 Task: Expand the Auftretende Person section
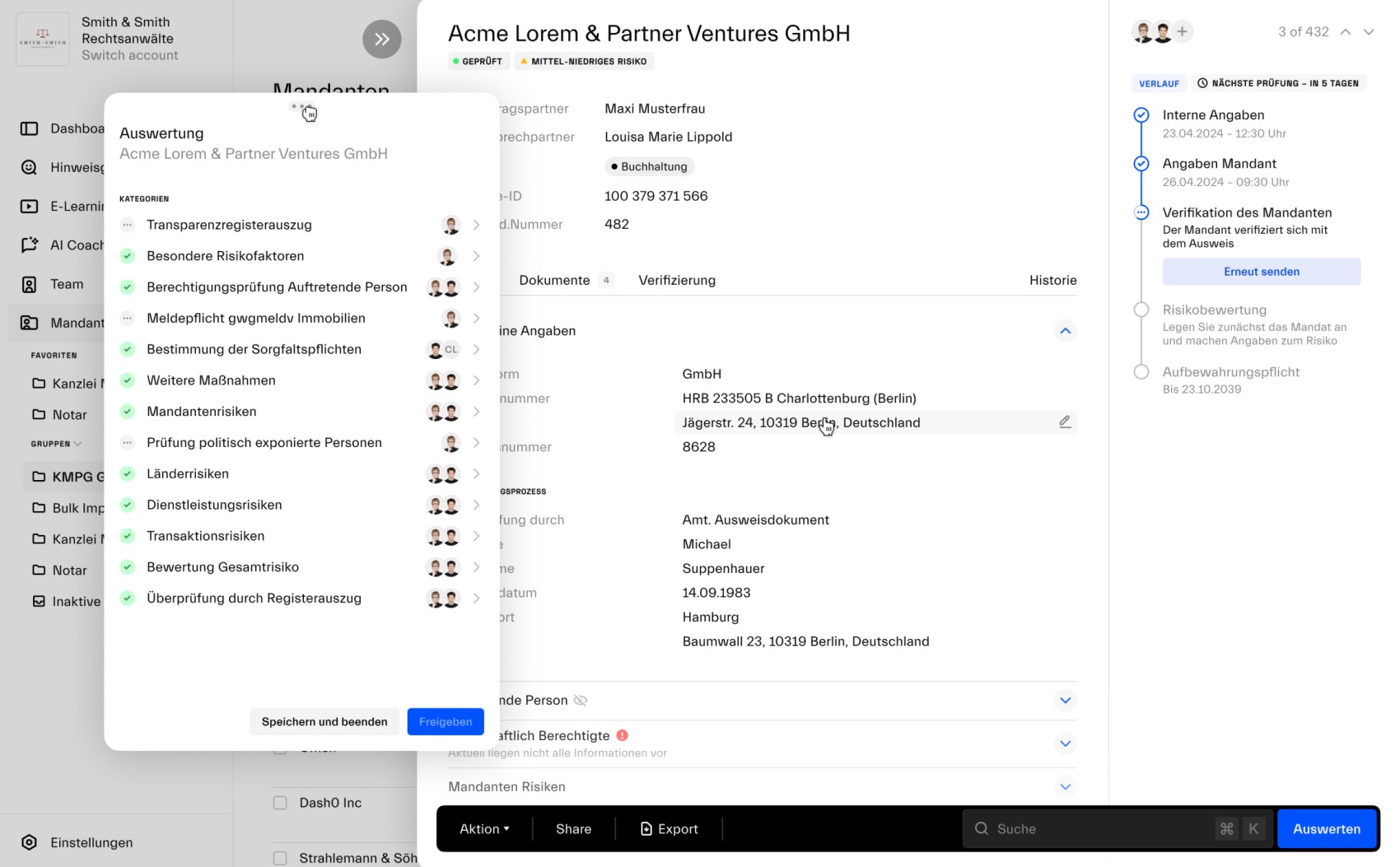pyautogui.click(x=1065, y=701)
